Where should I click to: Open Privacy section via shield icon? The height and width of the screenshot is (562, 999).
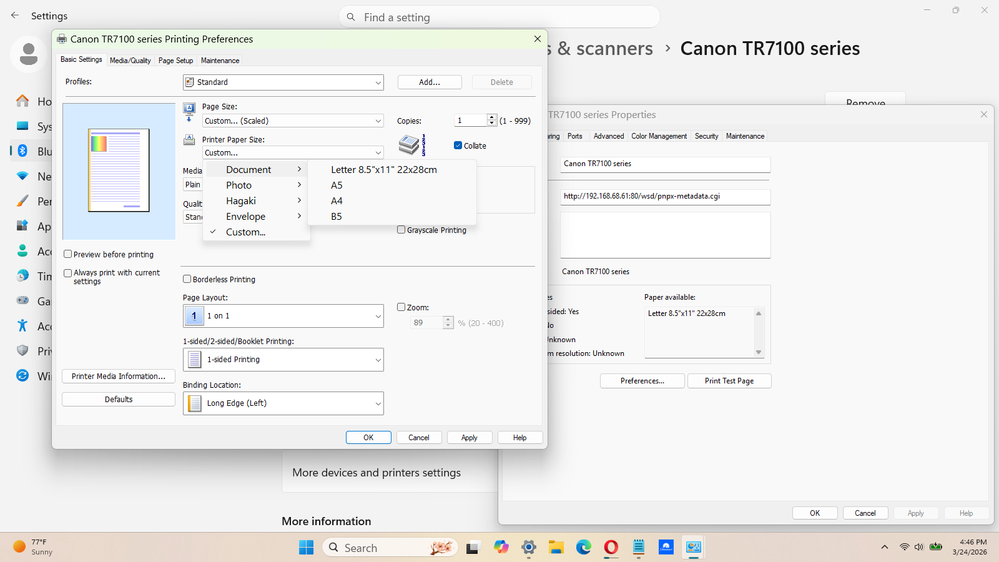(x=22, y=350)
